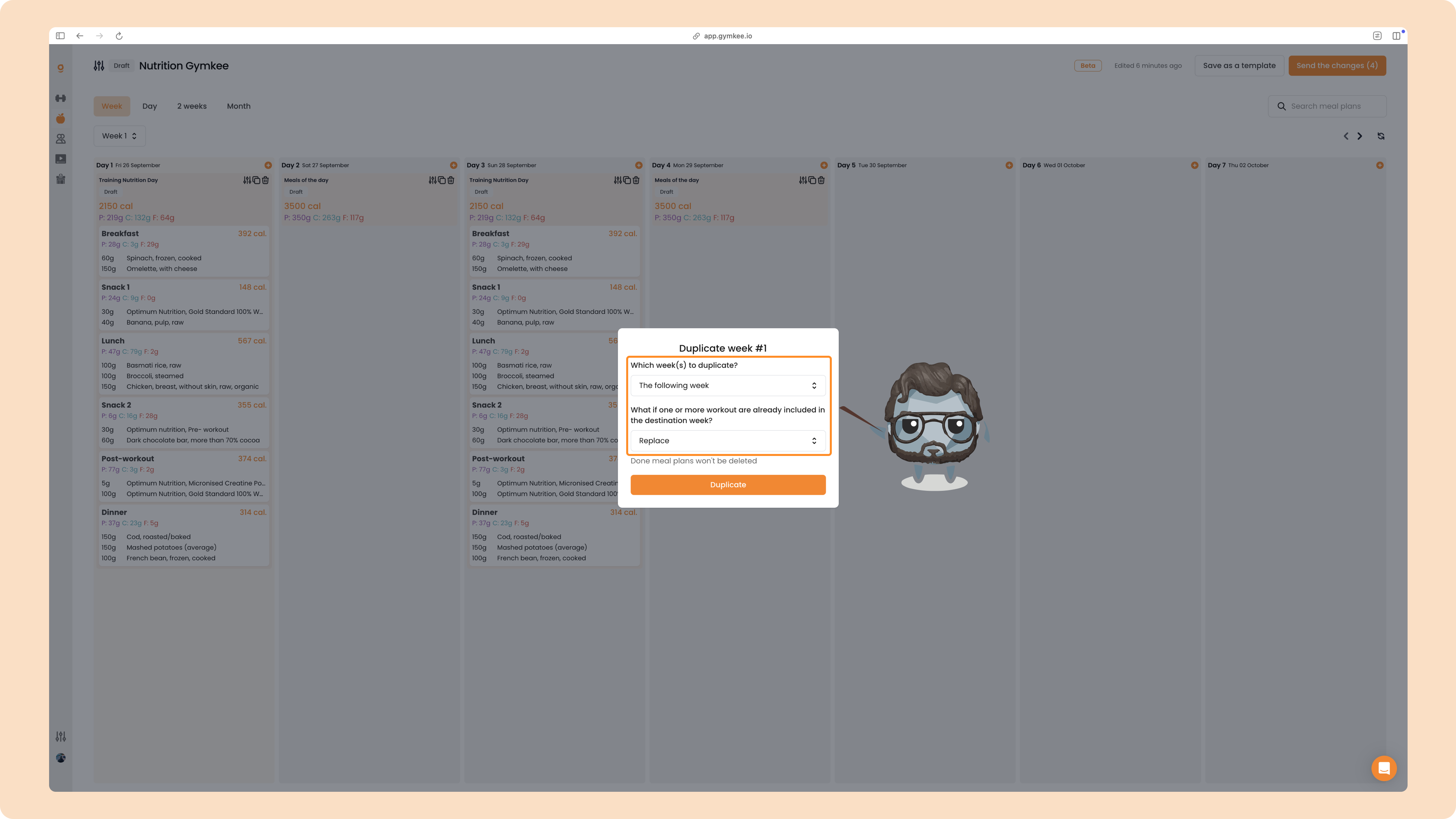The height and width of the screenshot is (819, 1456).
Task: Open Day 1 Post-workout meal card
Action: point(184,476)
